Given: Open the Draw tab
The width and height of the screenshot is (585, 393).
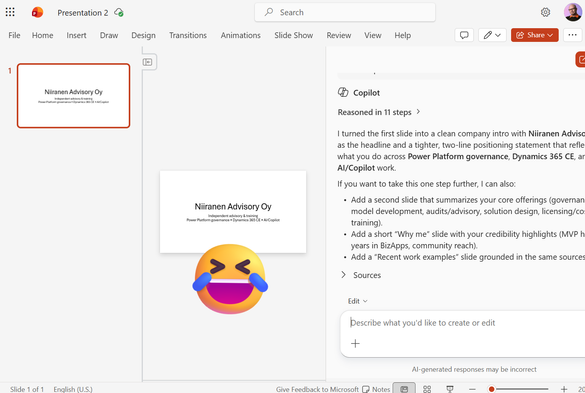Looking at the screenshot, I should 109,35.
